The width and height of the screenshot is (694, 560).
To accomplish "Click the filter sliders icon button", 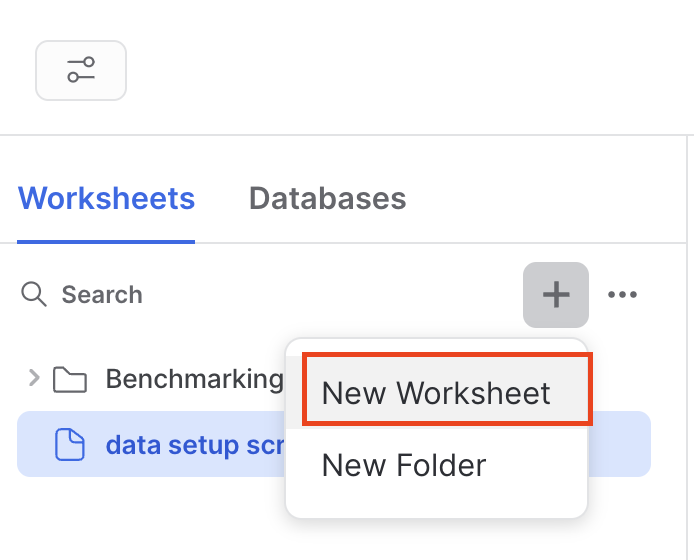I will [81, 70].
